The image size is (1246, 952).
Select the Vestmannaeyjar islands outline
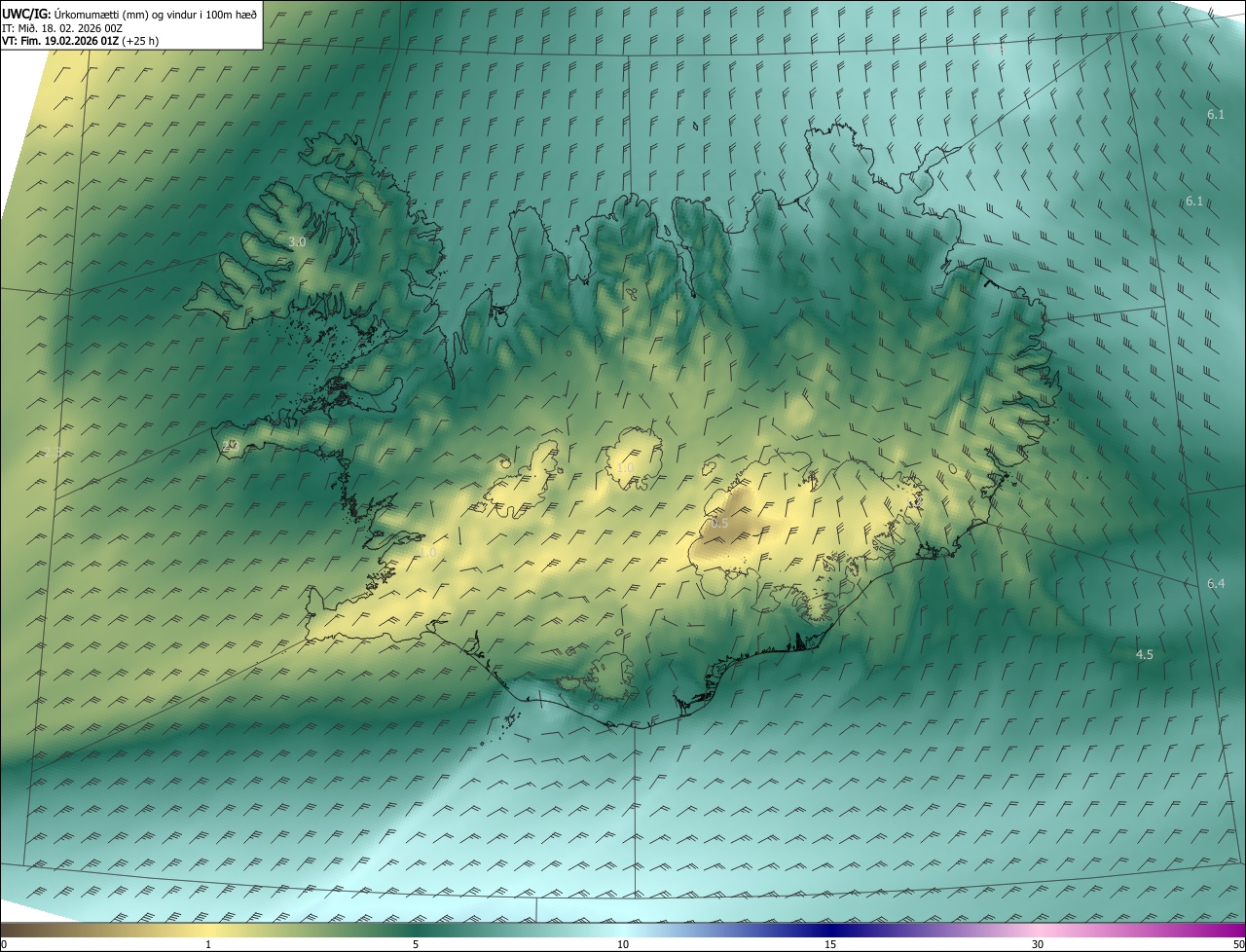[x=508, y=721]
